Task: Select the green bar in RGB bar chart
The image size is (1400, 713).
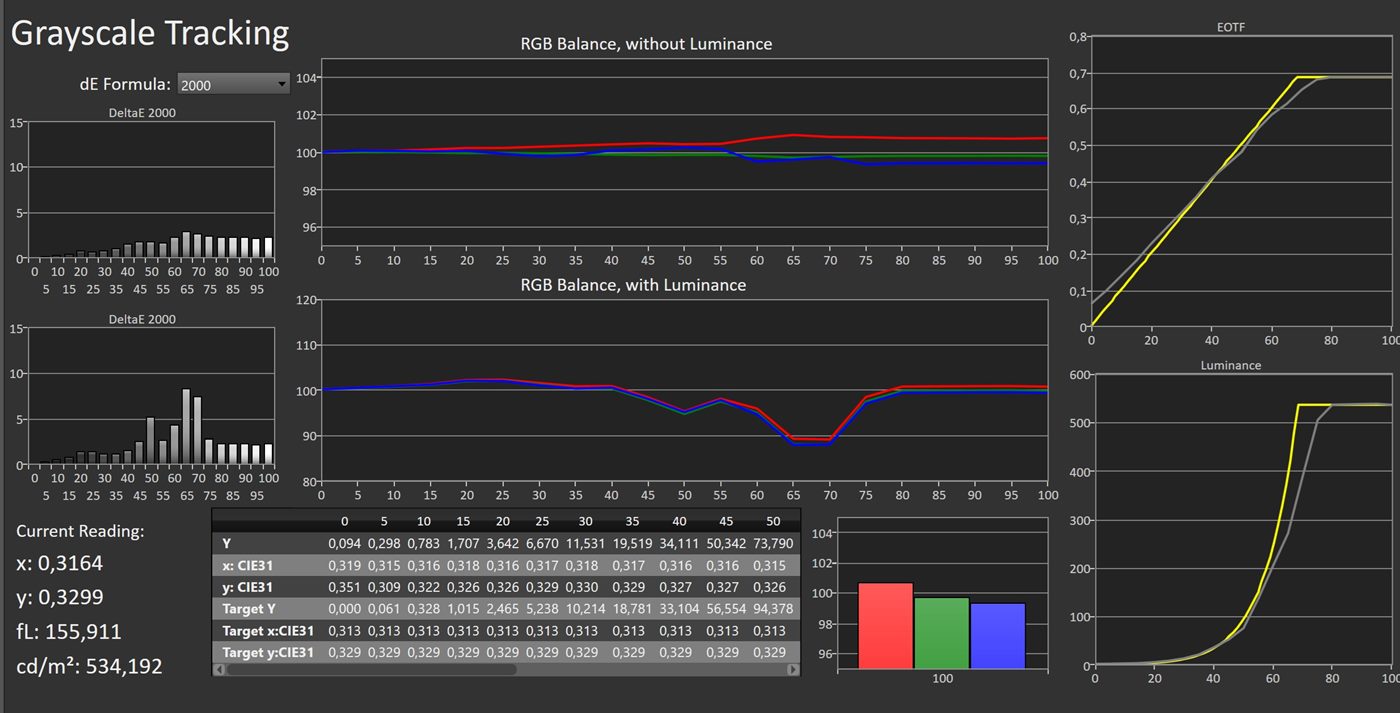Action: (941, 632)
